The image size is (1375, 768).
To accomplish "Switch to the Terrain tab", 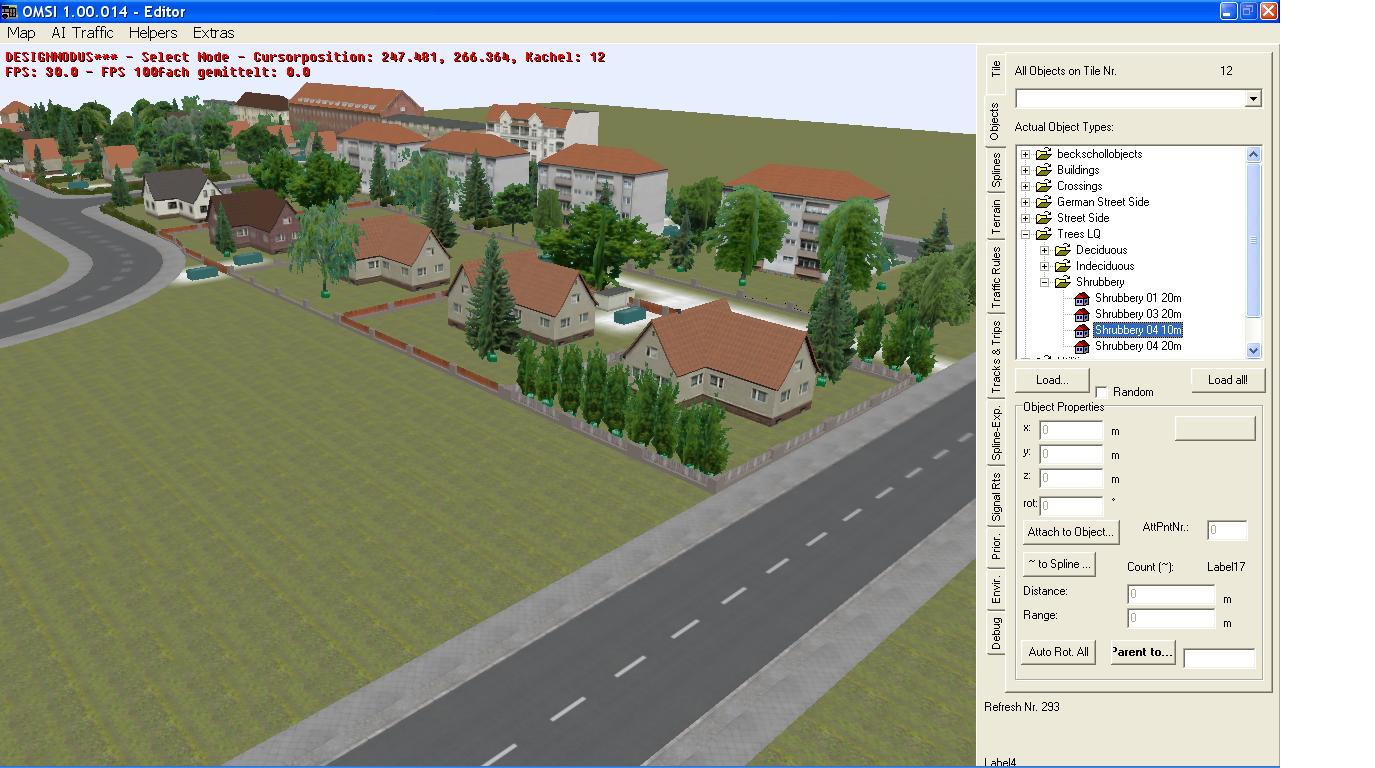I will pyautogui.click(x=995, y=217).
